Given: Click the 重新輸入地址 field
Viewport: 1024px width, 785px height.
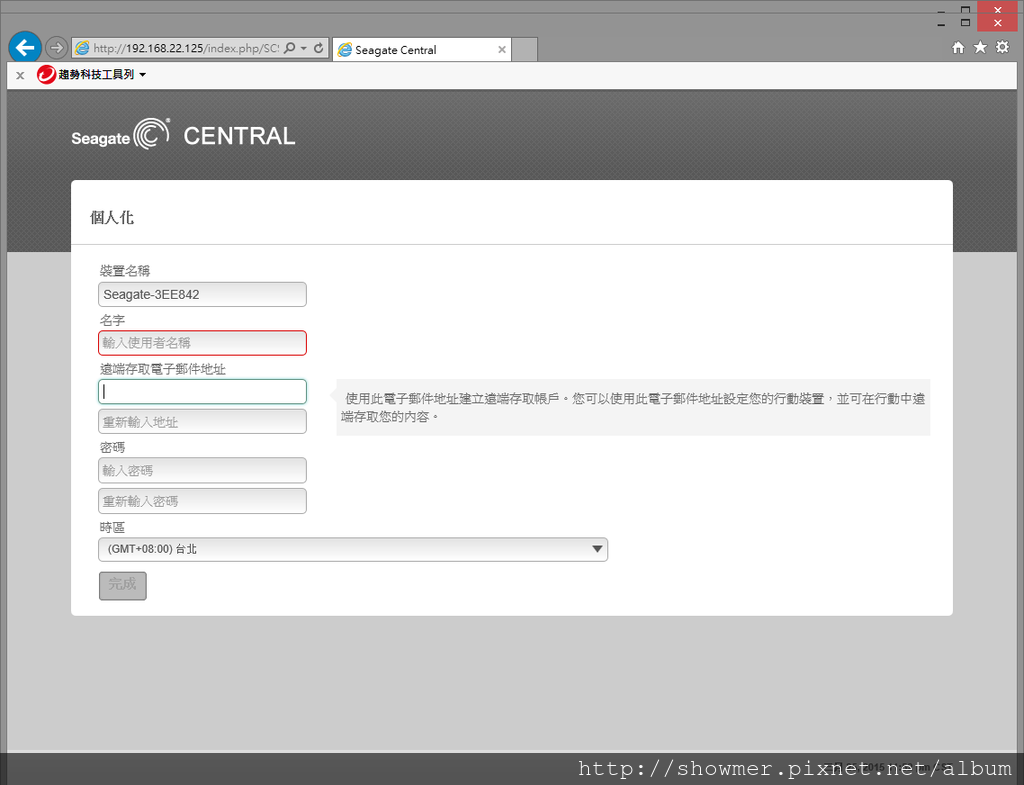Looking at the screenshot, I should (202, 422).
